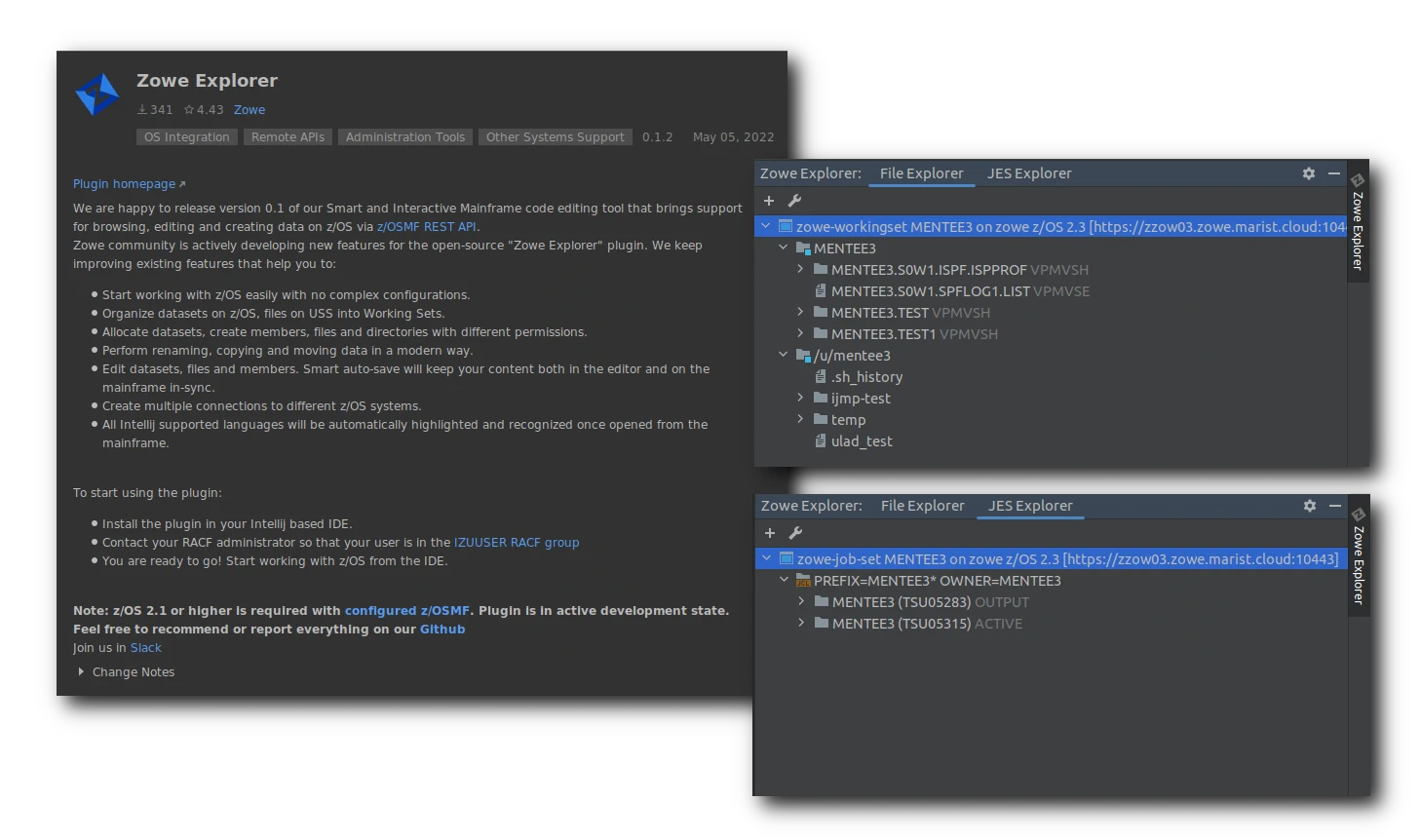Viewport: 1421px width, 840px height.
Task: Follow the IZUUSER RACF group link
Action: (x=516, y=543)
